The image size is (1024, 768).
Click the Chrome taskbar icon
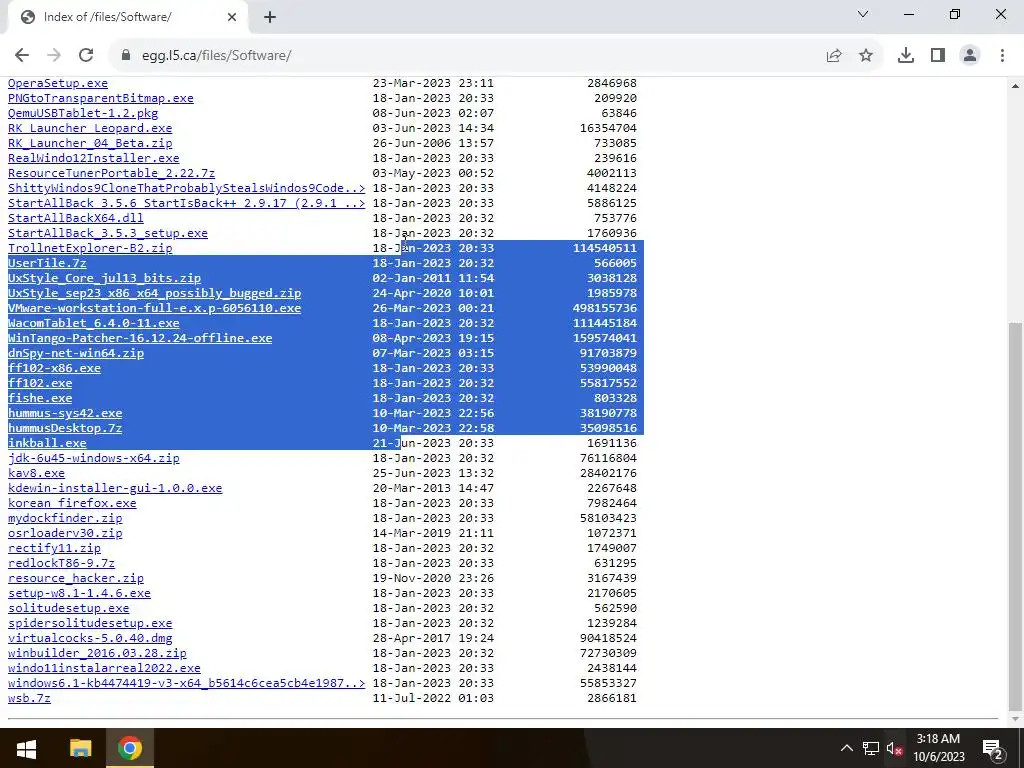tap(129, 748)
